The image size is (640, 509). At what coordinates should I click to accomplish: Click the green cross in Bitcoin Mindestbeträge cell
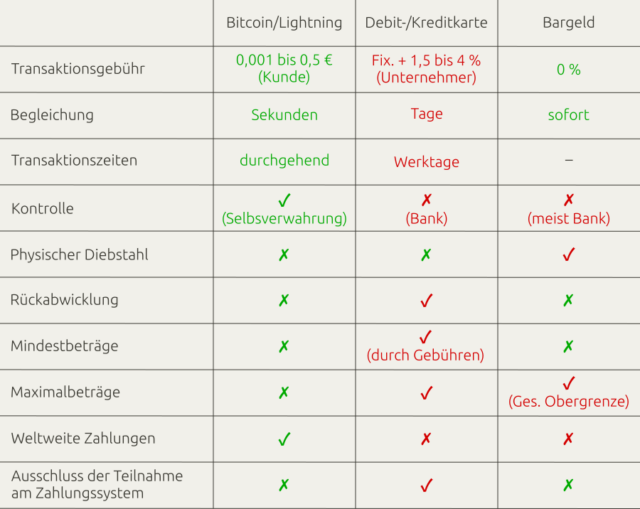tap(284, 347)
